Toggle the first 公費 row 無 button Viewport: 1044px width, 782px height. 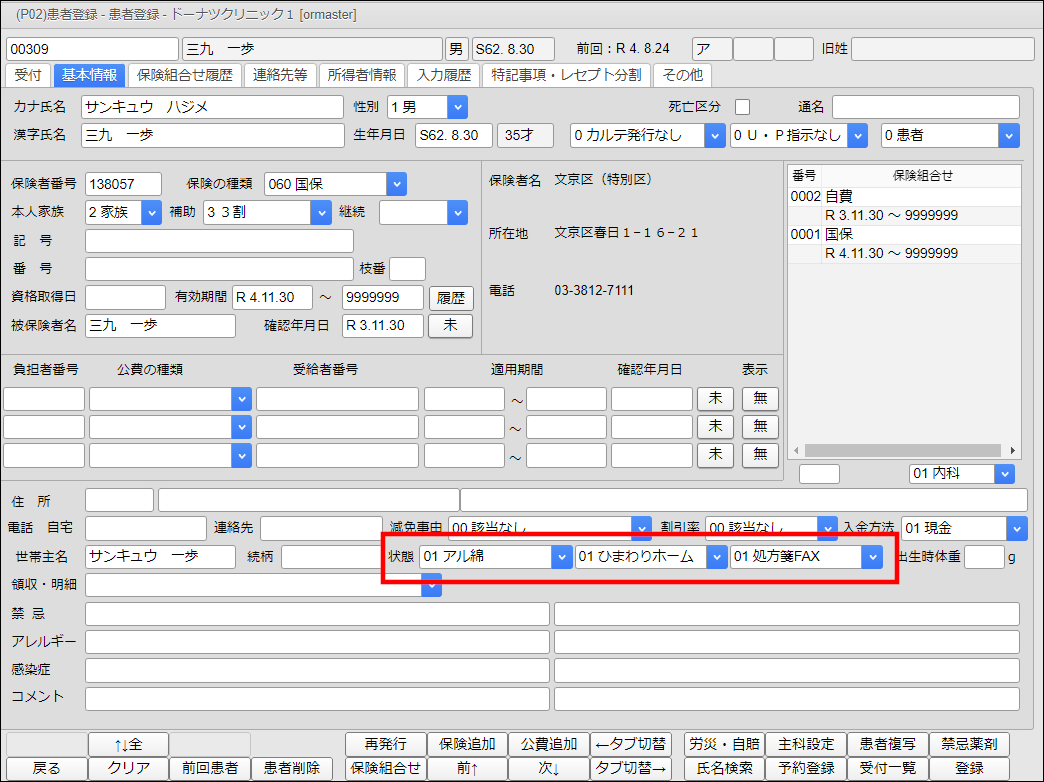759,398
